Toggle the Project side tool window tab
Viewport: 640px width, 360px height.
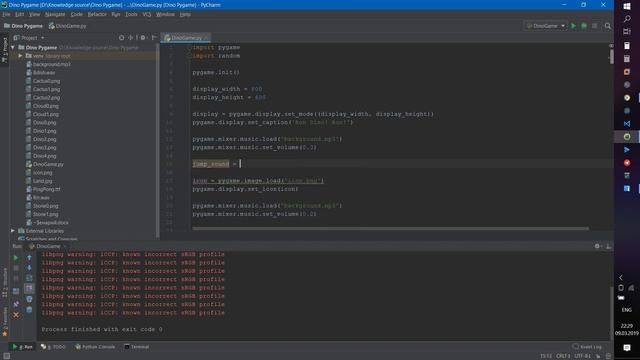pyautogui.click(x=4, y=50)
